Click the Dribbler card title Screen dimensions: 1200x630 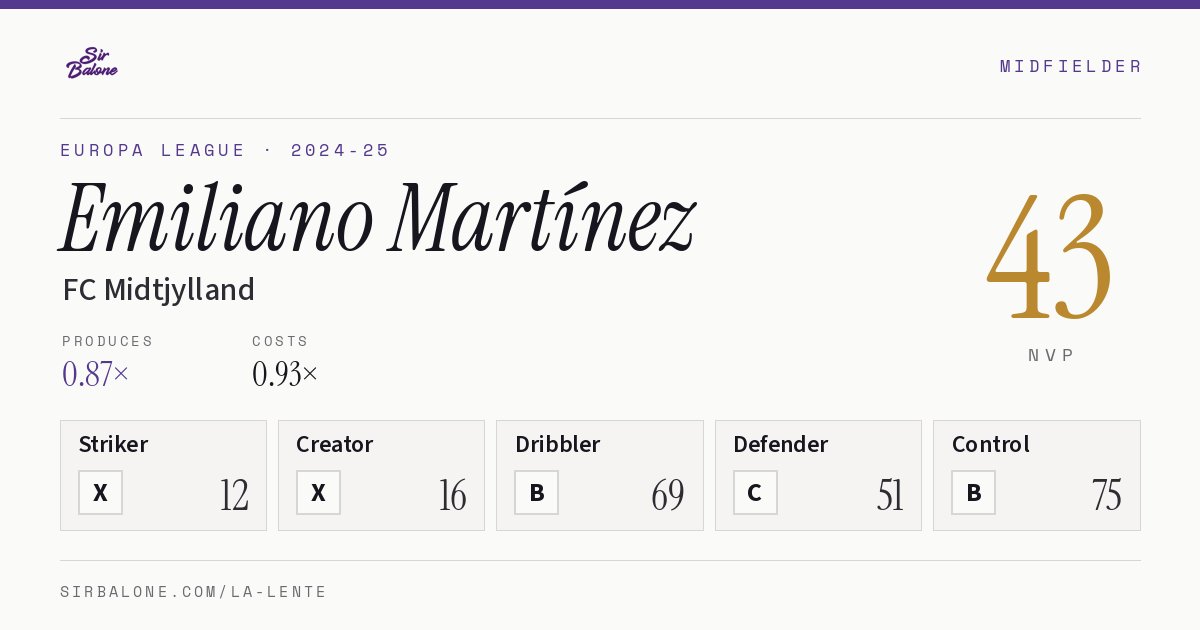click(558, 444)
